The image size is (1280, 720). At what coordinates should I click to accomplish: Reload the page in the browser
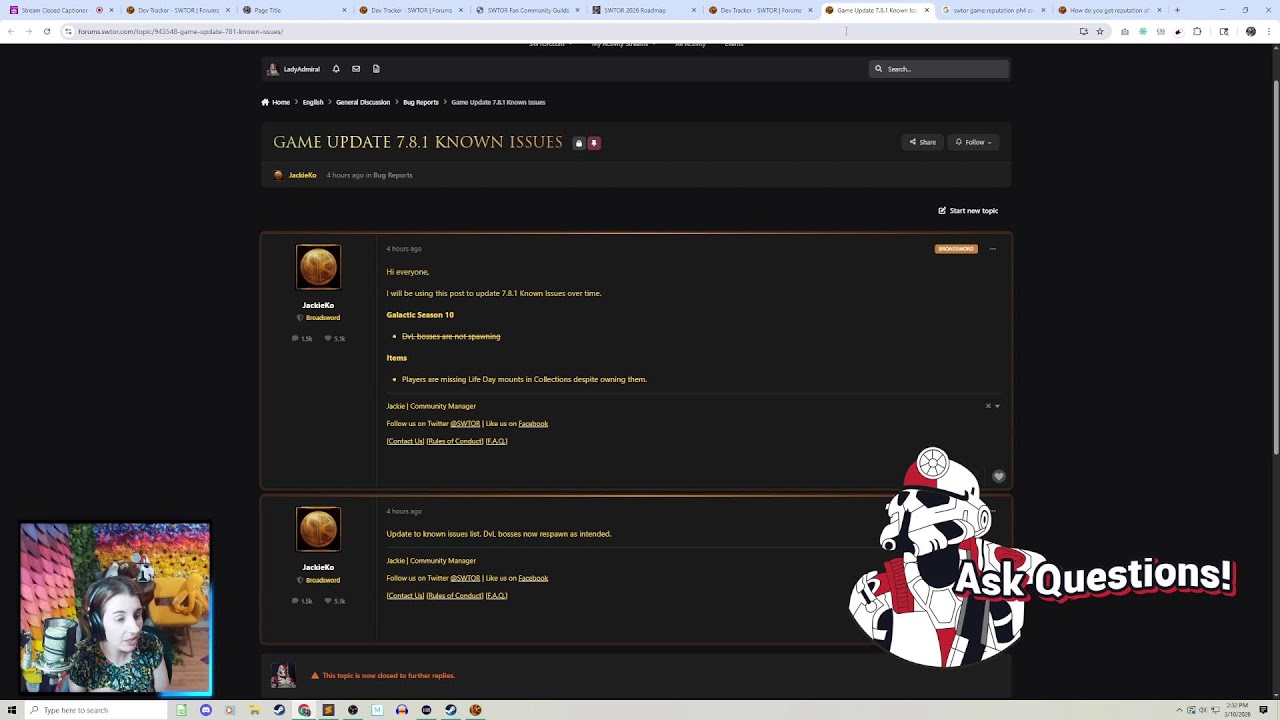pyautogui.click(x=46, y=31)
